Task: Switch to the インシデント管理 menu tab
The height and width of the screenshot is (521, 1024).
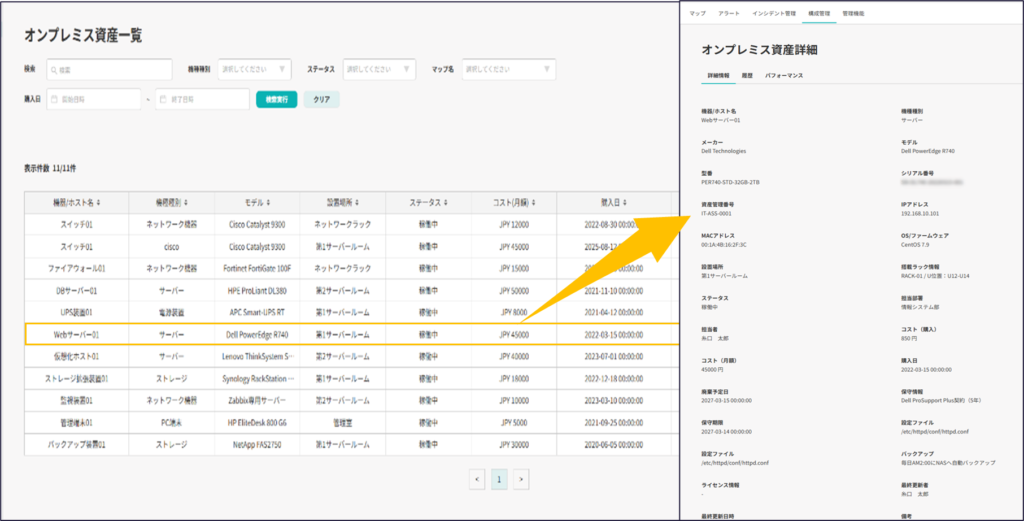Action: 774,14
